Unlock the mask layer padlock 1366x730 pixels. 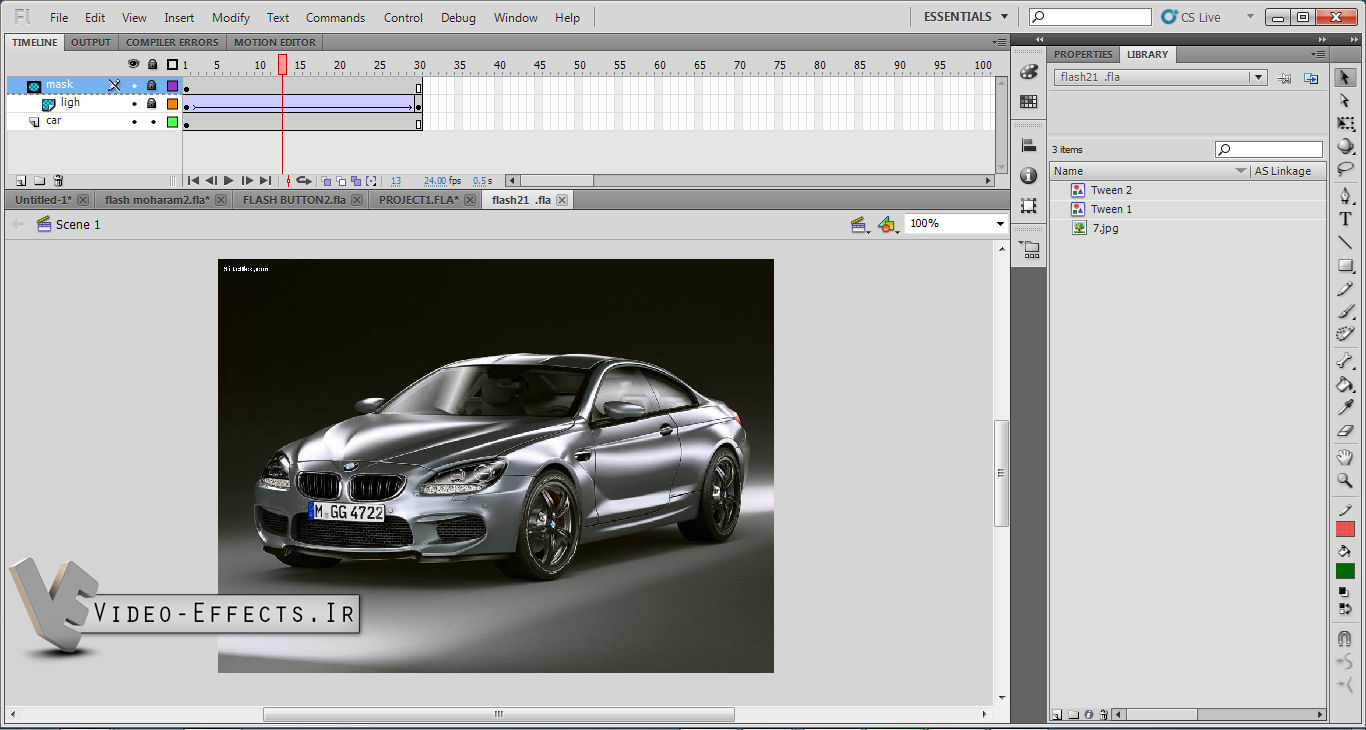pyautogui.click(x=152, y=86)
